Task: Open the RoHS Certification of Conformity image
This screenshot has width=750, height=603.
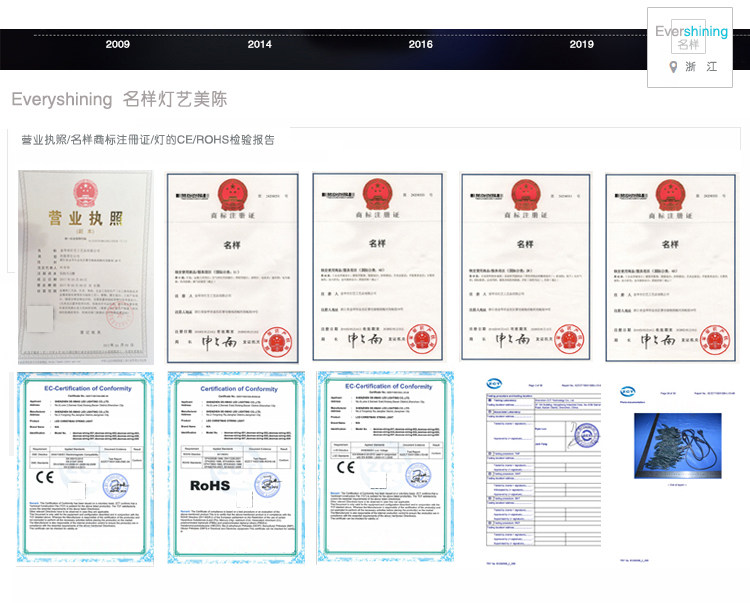Action: click(x=236, y=468)
